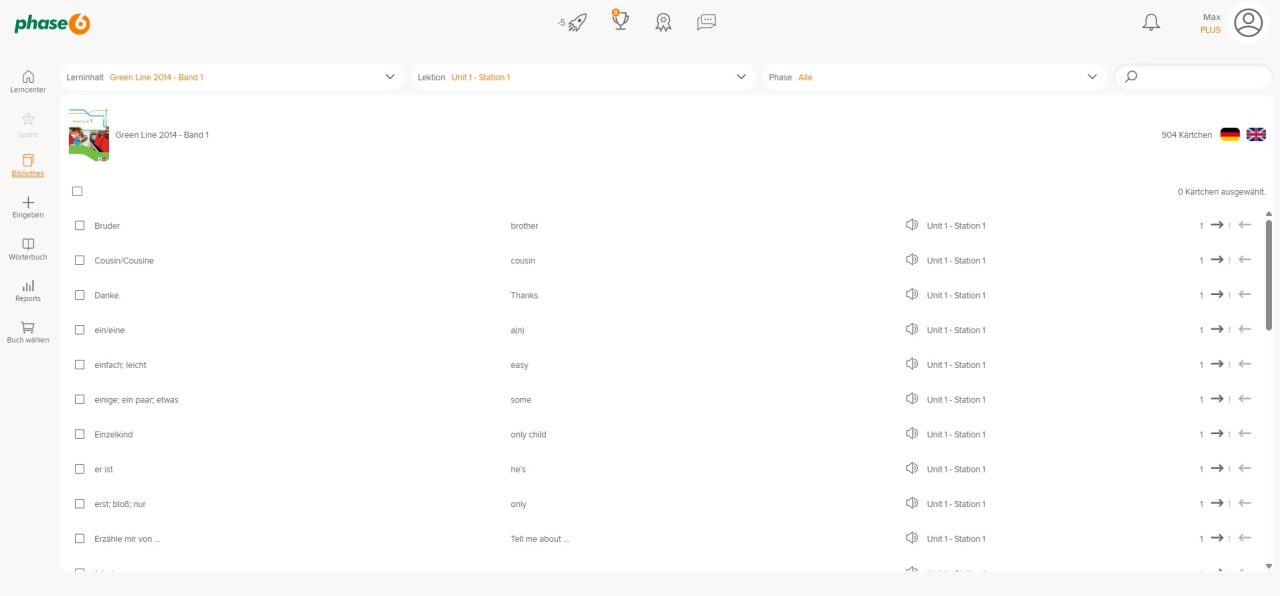Play audio for 'only child'
1280x596 pixels.
pos(911,434)
